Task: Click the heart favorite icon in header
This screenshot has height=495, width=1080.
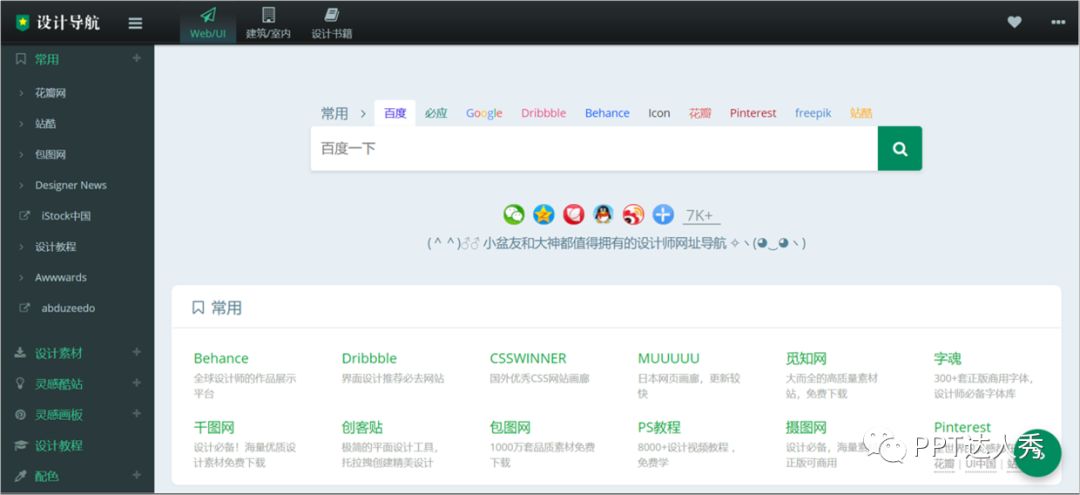Action: coord(1015,22)
